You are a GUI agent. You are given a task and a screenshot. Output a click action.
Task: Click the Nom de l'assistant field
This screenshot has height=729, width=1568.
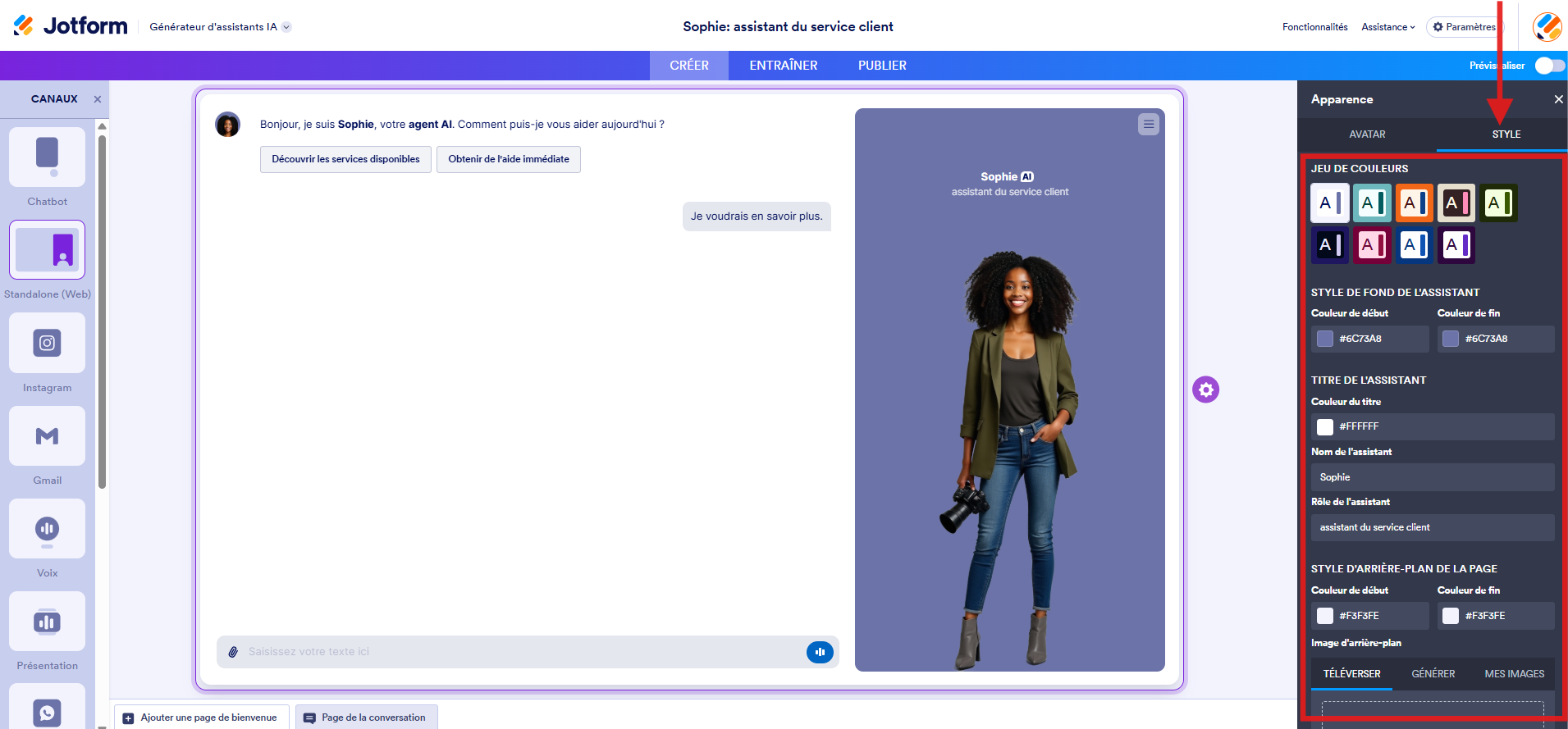1433,477
